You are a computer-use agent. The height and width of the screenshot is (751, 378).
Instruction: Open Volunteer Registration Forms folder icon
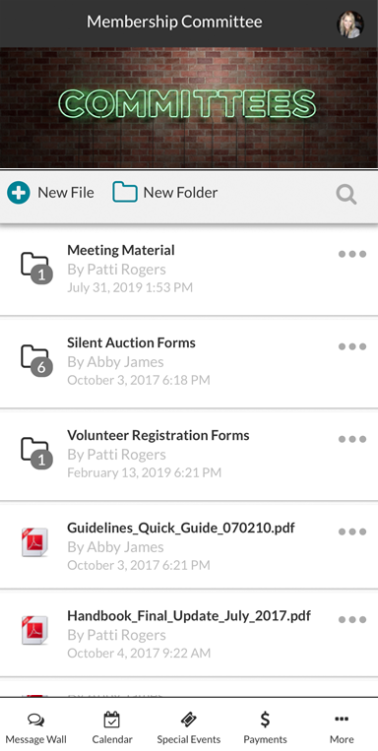(x=36, y=454)
